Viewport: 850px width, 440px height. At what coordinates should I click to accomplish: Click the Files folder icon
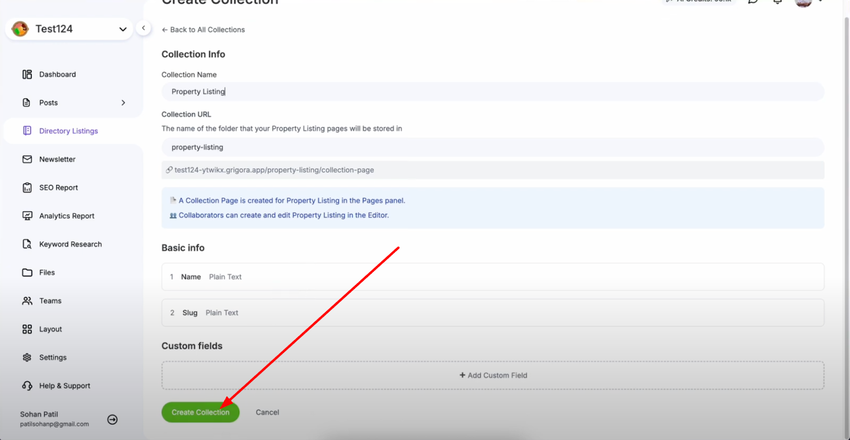click(x=27, y=273)
